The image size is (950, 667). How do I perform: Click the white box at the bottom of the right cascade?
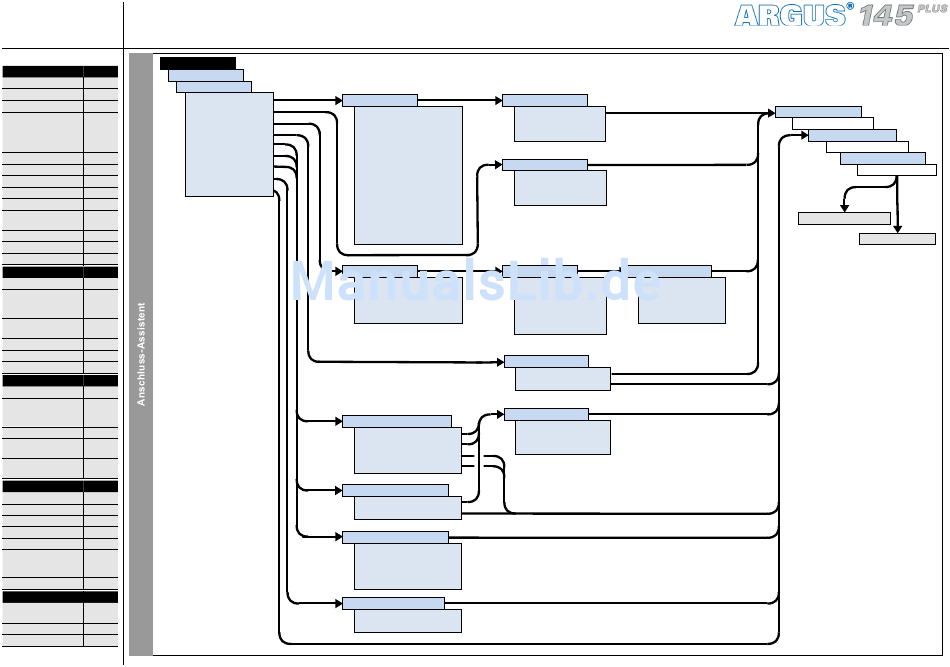point(897,170)
